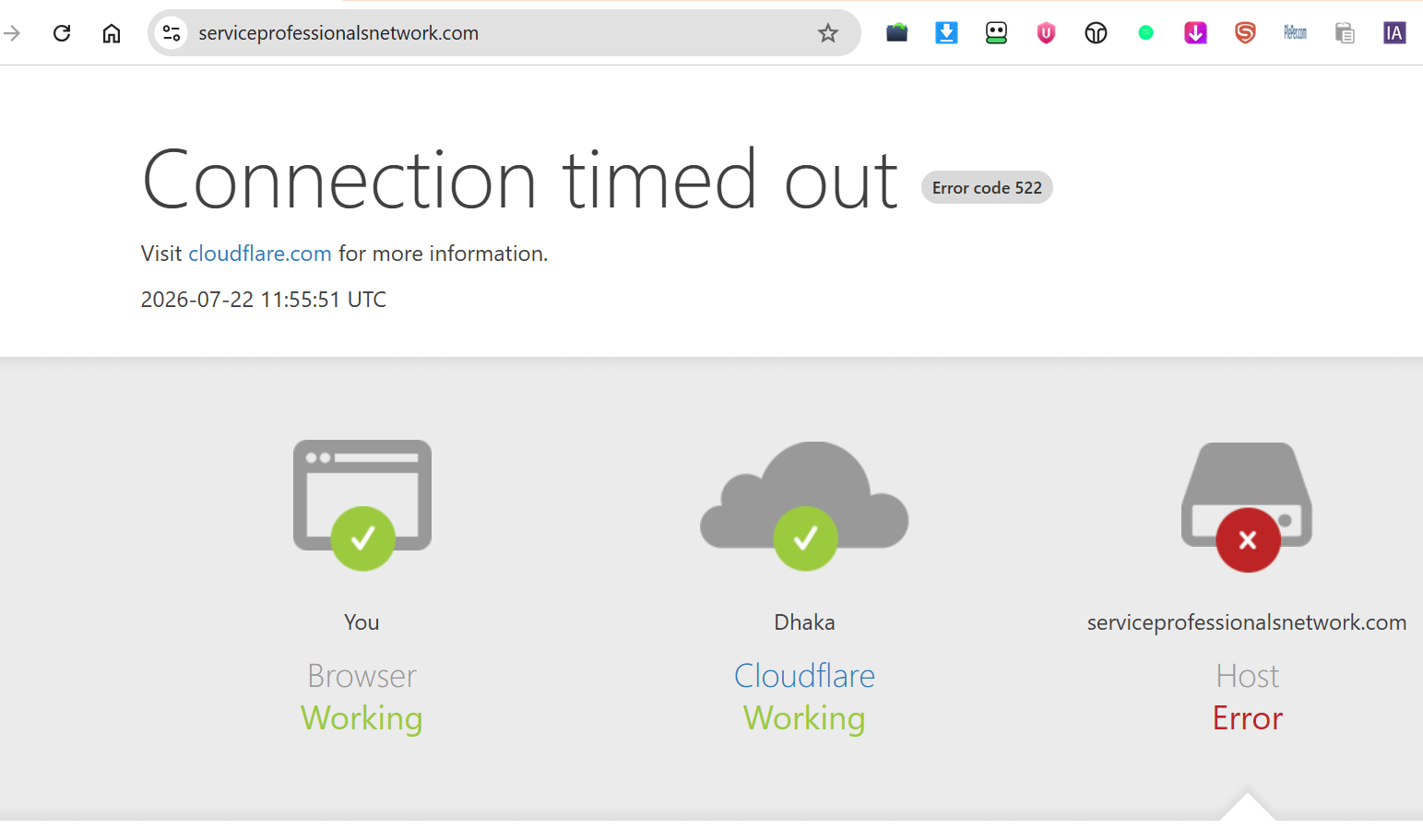The height and width of the screenshot is (840, 1423).
Task: Open the black circular T extension
Action: point(1097,33)
